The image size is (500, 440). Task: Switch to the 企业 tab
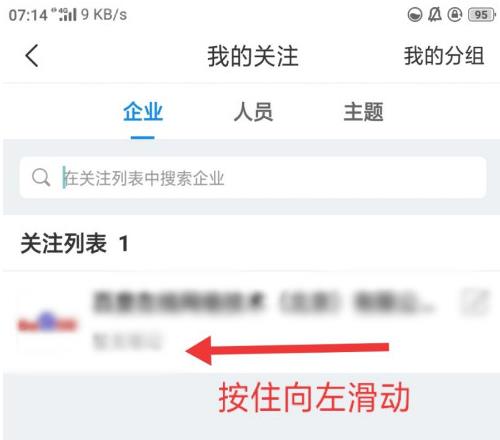click(143, 112)
